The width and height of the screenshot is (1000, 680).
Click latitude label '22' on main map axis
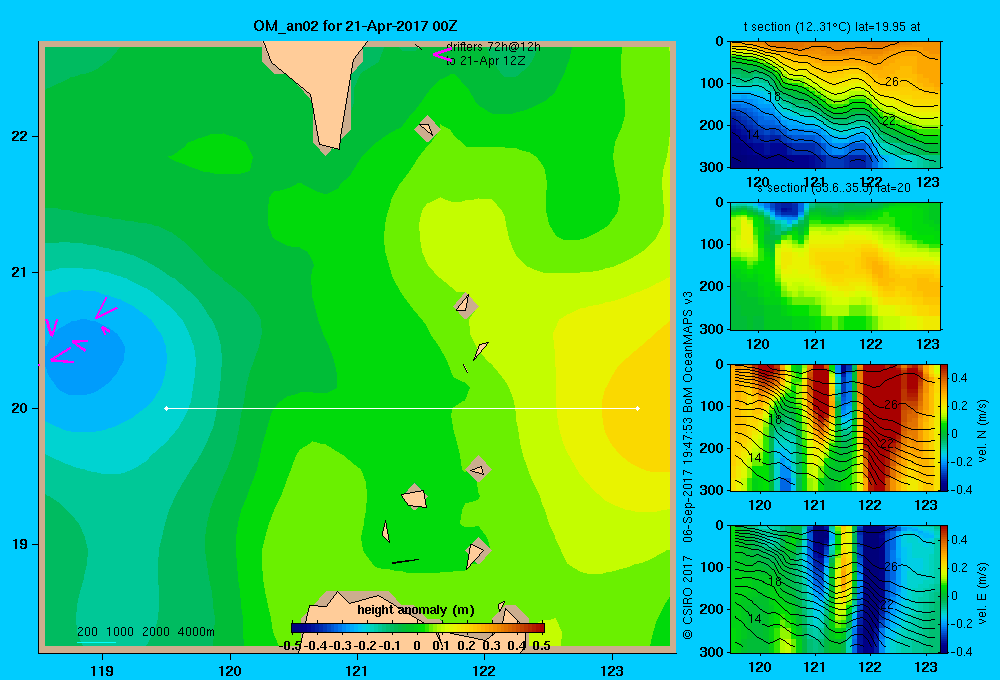tap(20, 136)
